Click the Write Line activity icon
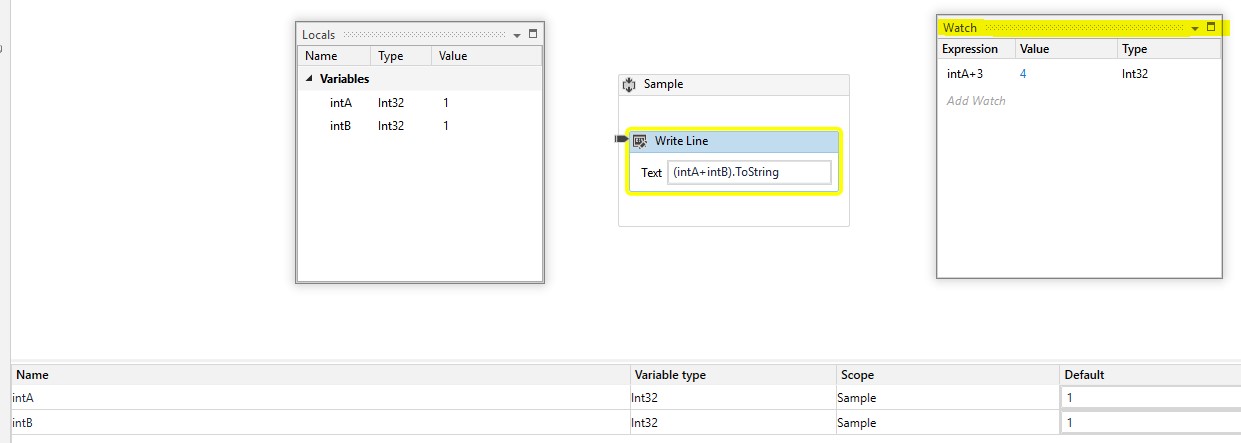The image size is (1241, 443). tap(640, 141)
